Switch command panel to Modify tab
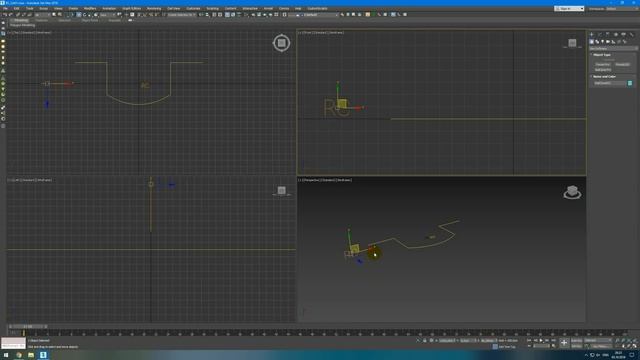Image resolution: width=640 pixels, height=360 pixels. coord(600,34)
